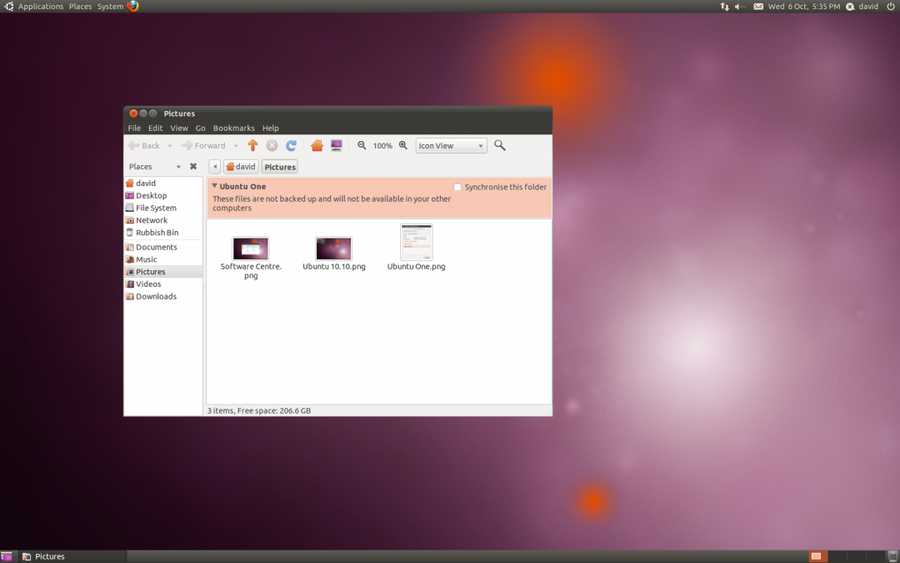The width and height of the screenshot is (900, 563).
Task: Enable Synchronise this folder checkbox
Action: (x=457, y=187)
